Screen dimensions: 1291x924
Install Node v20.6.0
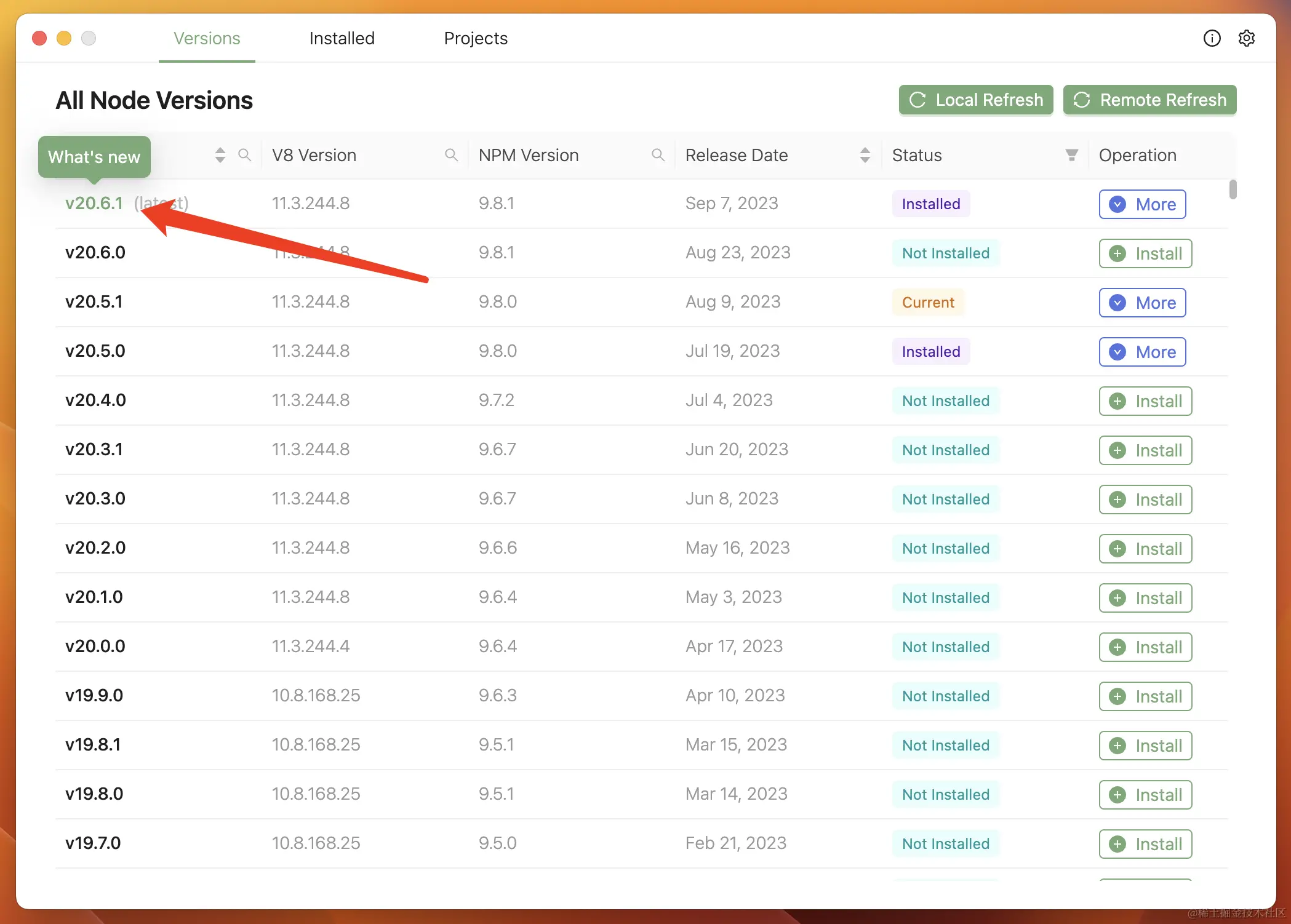(1145, 253)
